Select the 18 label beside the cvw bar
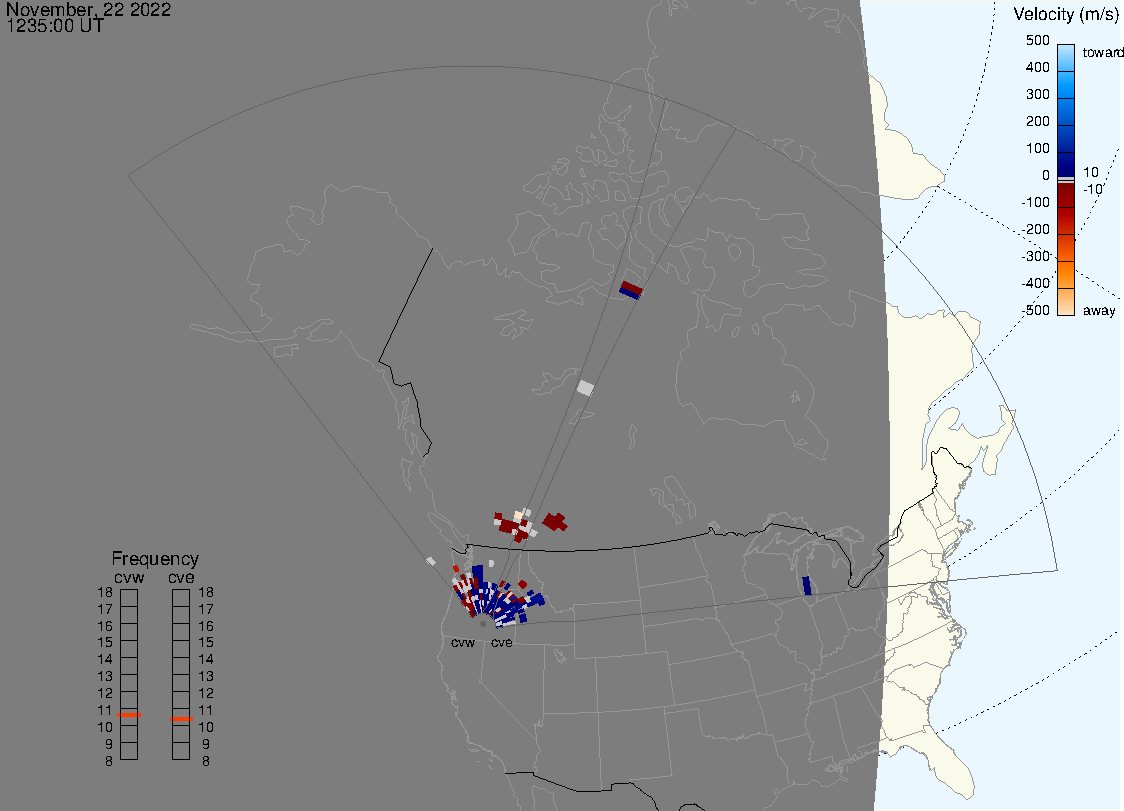 coord(105,593)
